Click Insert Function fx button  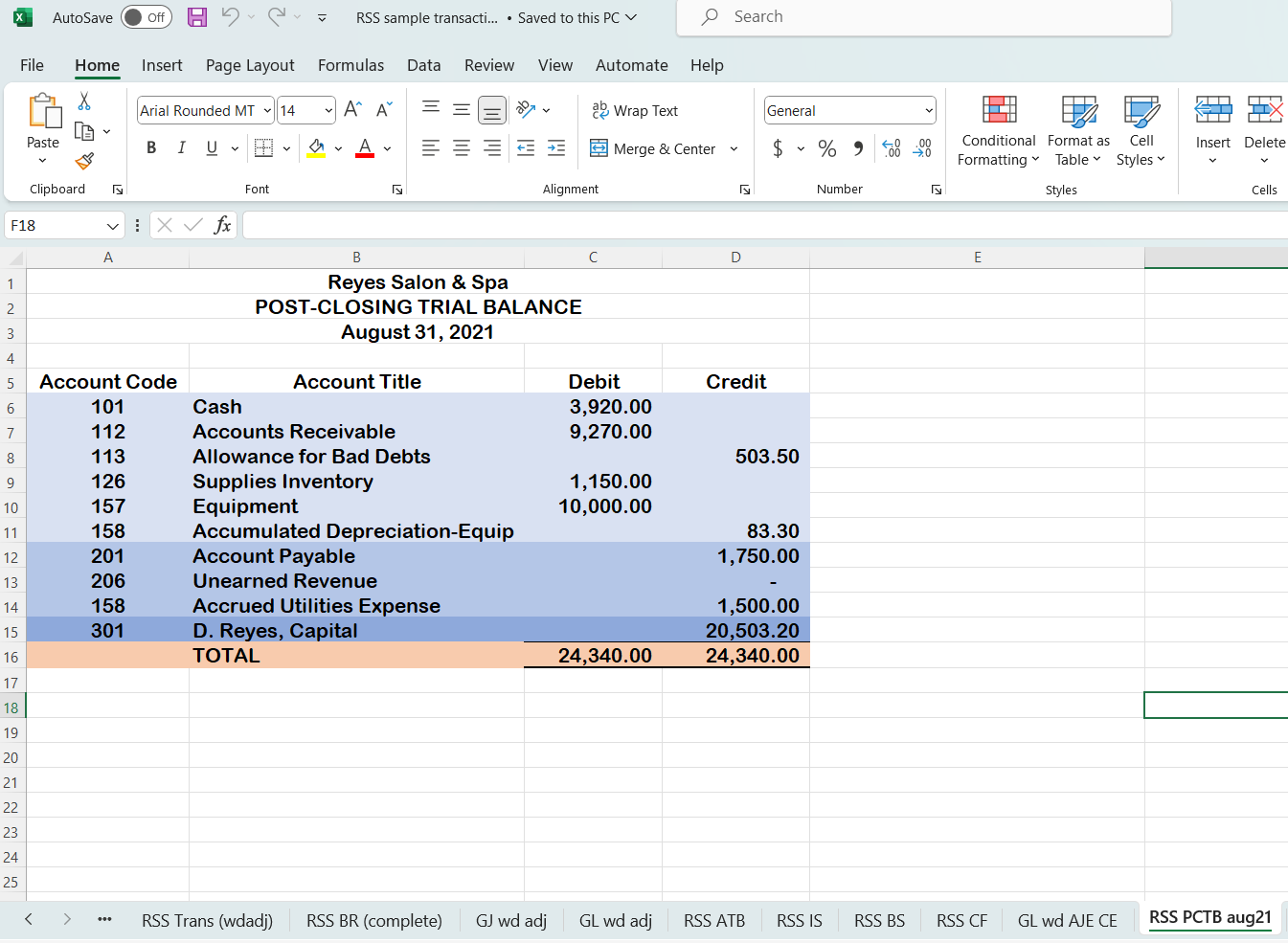(x=222, y=225)
